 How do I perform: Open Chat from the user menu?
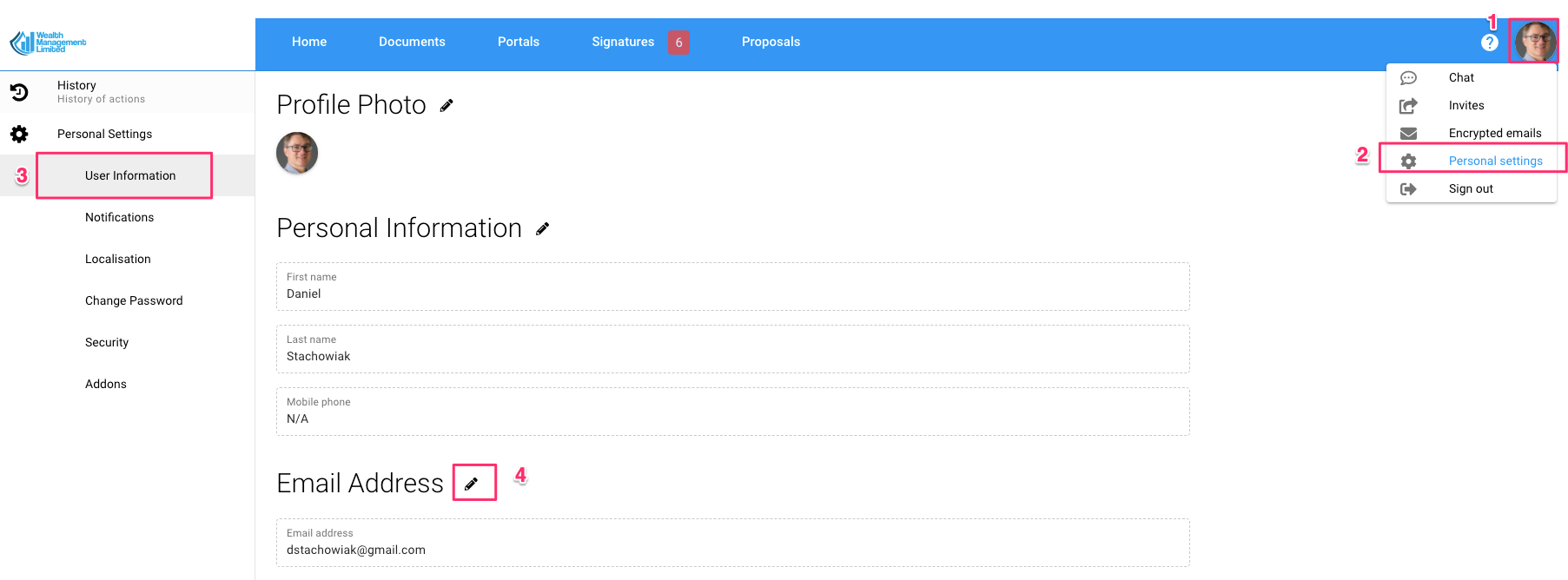[1461, 78]
